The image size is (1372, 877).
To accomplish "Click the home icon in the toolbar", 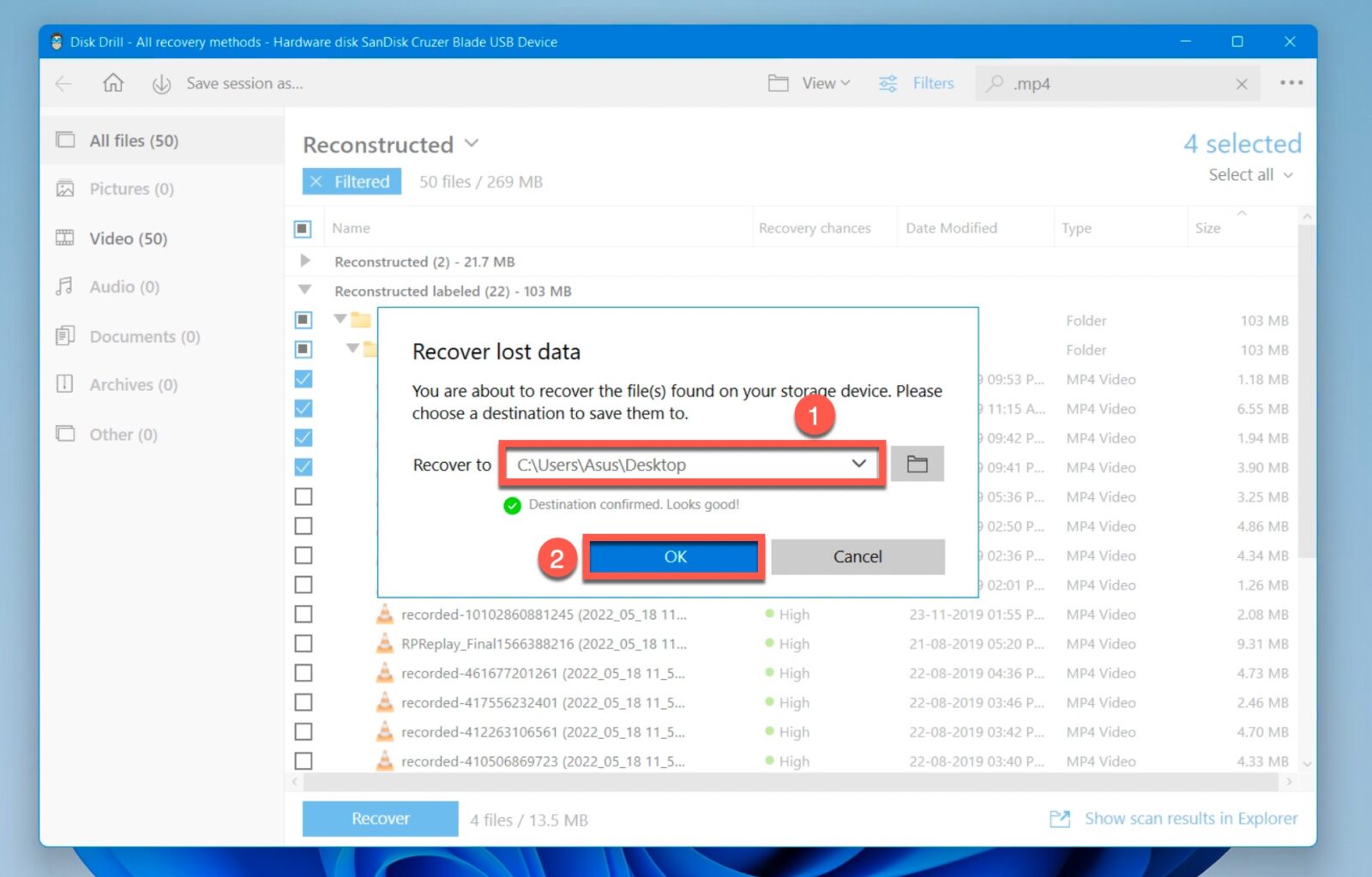I will tap(112, 83).
